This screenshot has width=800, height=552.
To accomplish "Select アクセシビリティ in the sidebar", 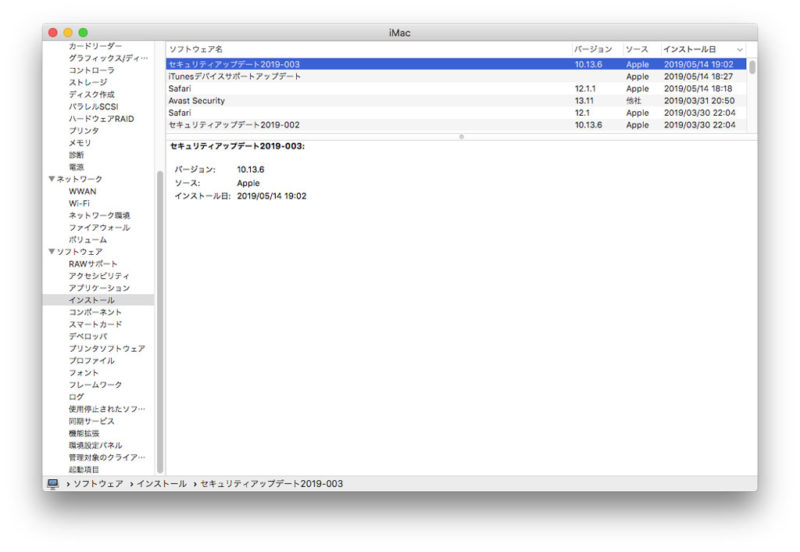I will 99,276.
